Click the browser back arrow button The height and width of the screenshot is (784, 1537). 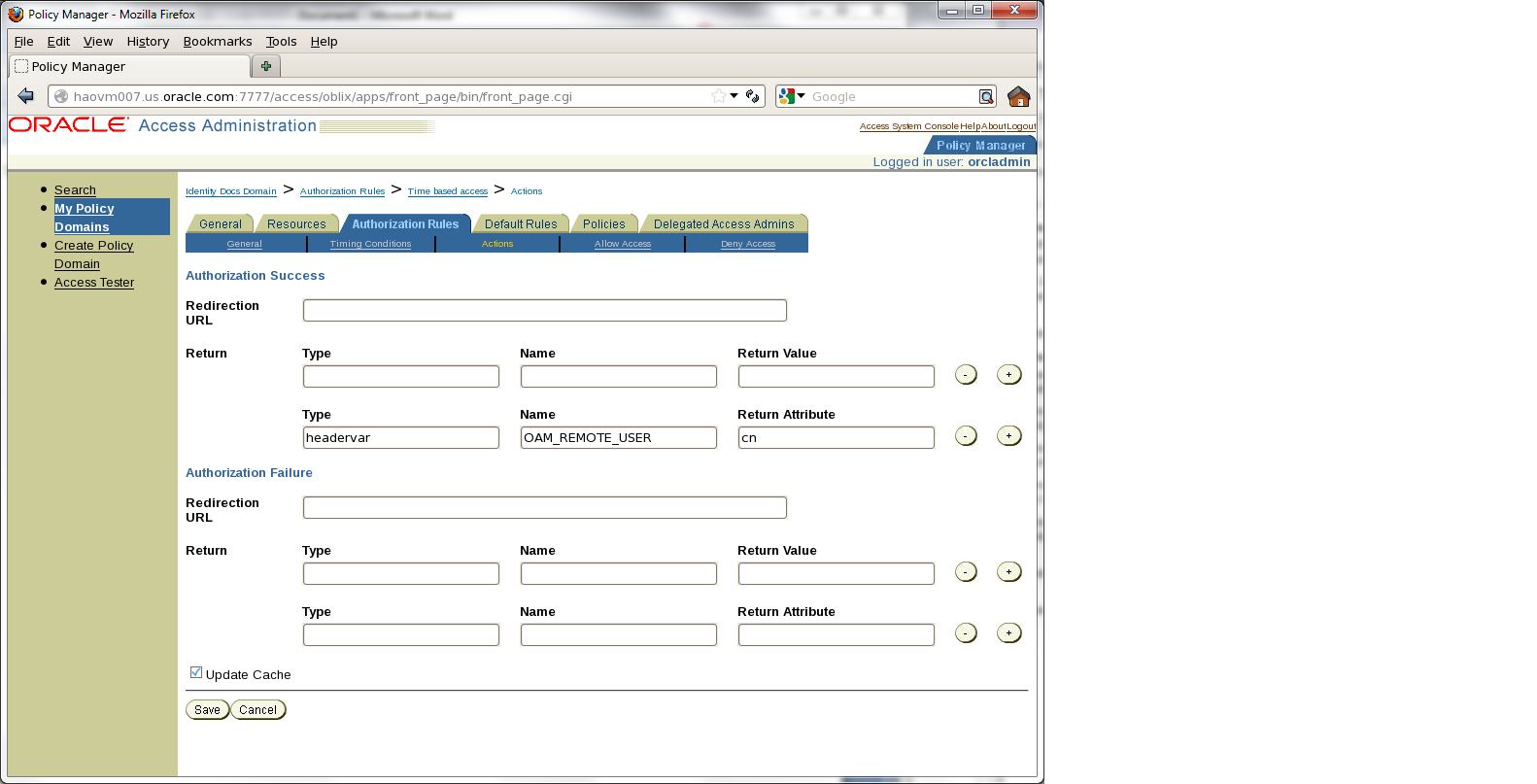pyautogui.click(x=26, y=96)
